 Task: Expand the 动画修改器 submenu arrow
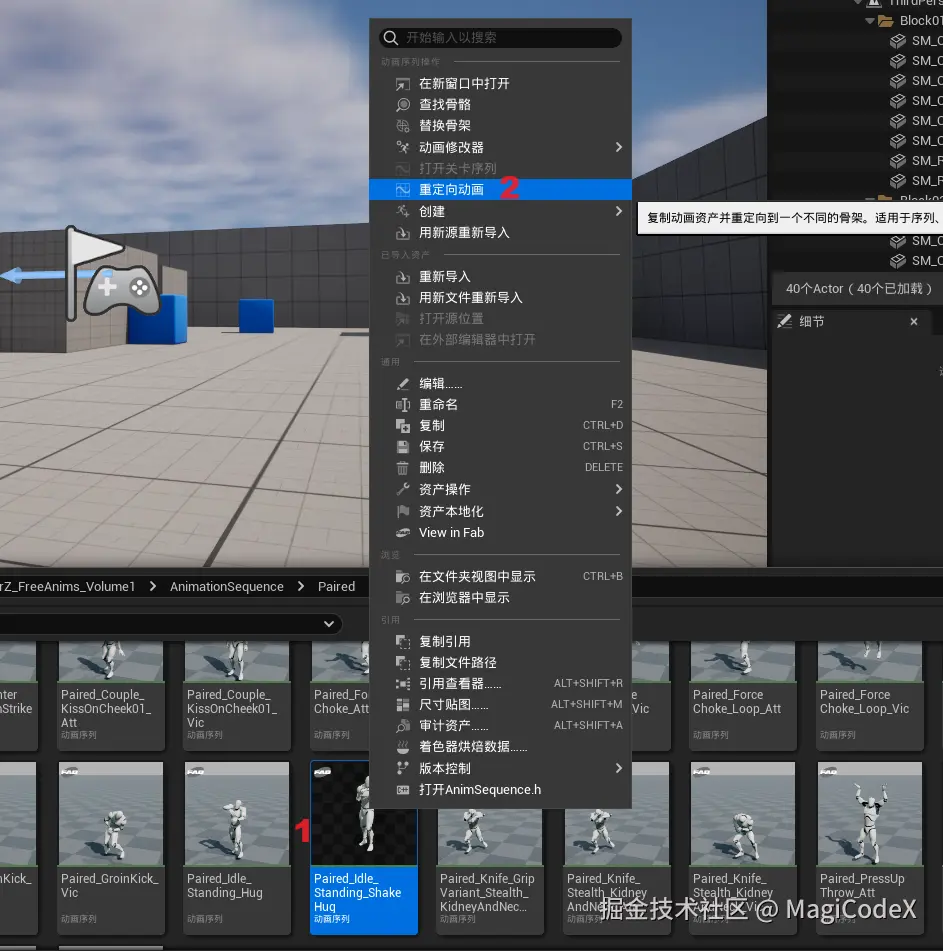coord(619,147)
